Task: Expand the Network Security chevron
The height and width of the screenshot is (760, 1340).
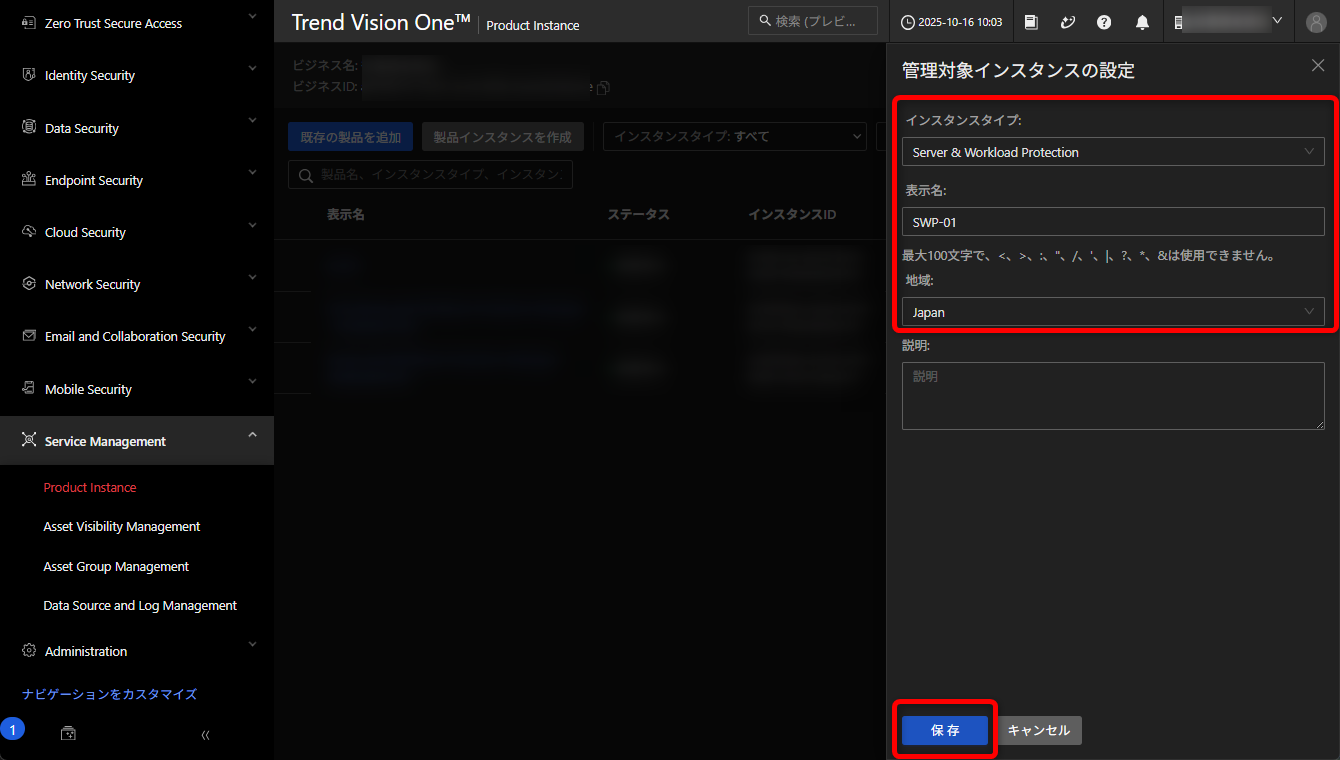Action: click(x=252, y=277)
